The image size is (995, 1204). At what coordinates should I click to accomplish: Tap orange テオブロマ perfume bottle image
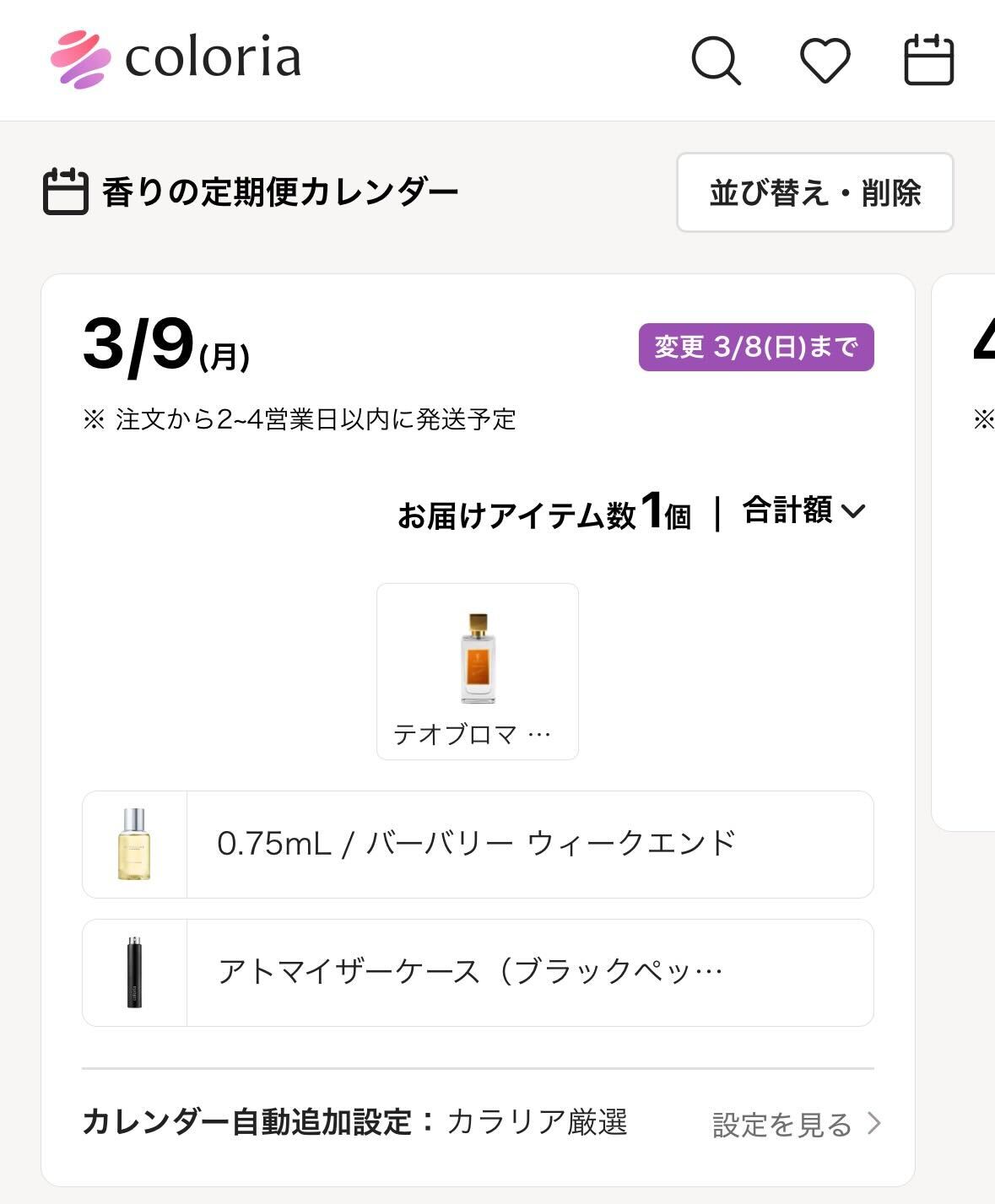(478, 658)
